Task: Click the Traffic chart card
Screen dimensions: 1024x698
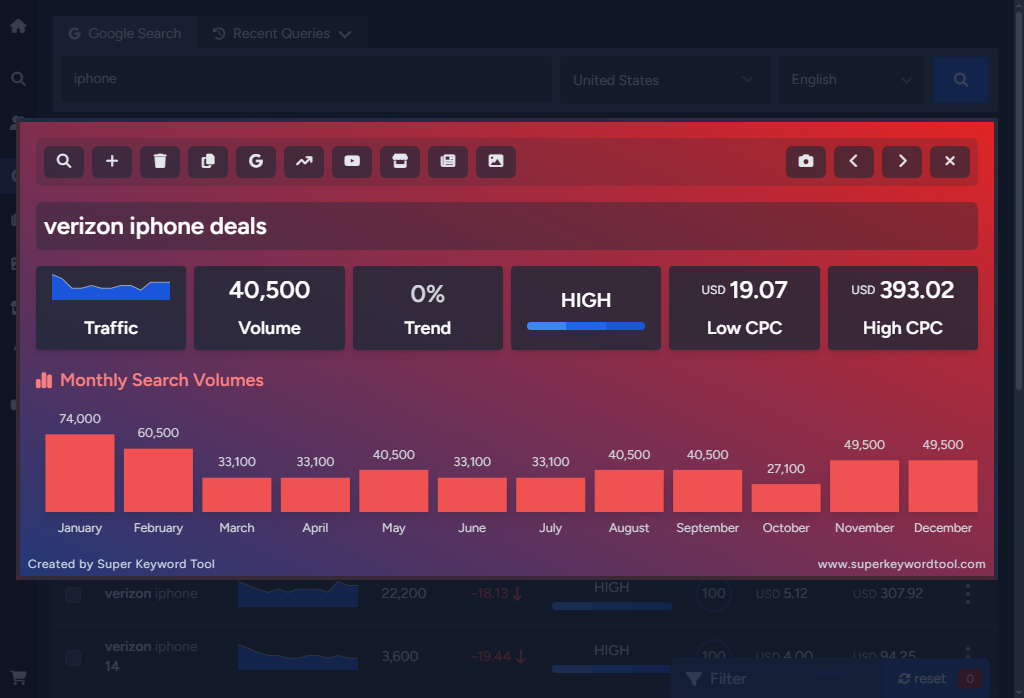Action: [111, 308]
